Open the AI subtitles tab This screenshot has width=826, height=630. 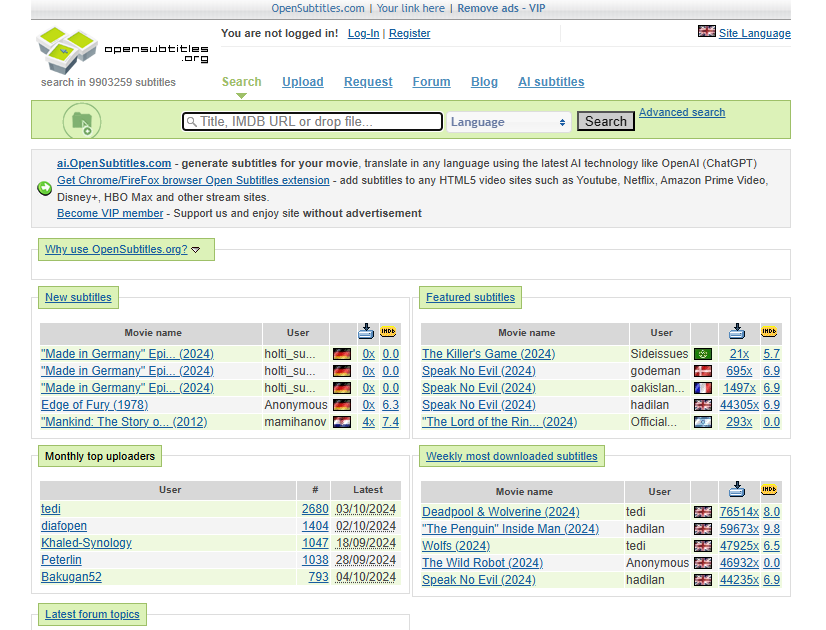(551, 82)
